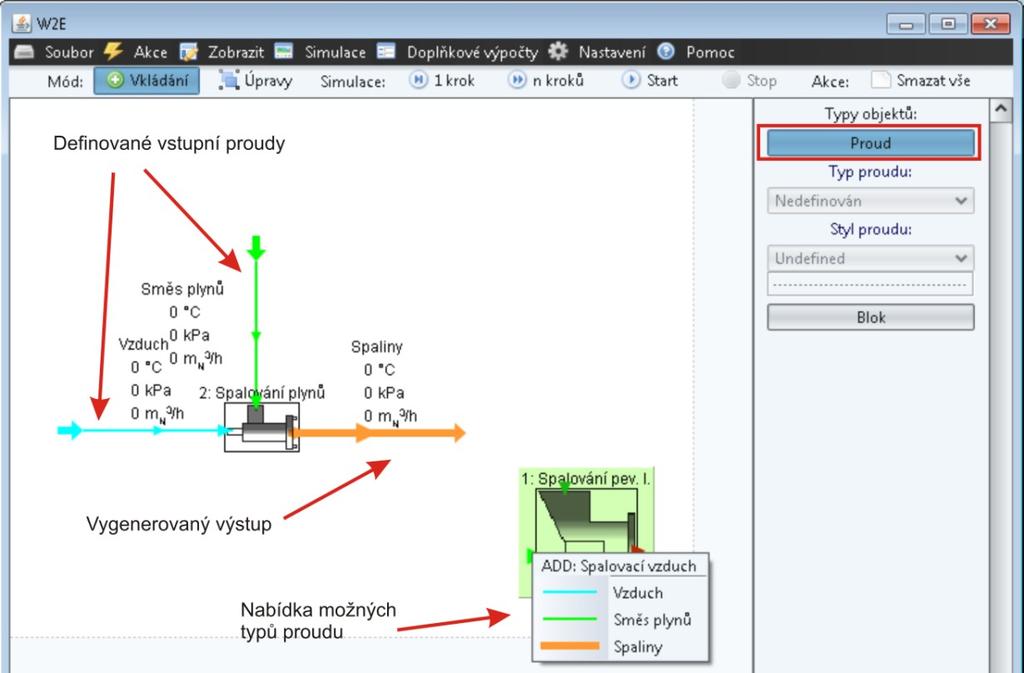The height and width of the screenshot is (673, 1024).
Task: Click the ADD: Spalovací vzduch popup header
Action: pyautogui.click(x=619, y=566)
